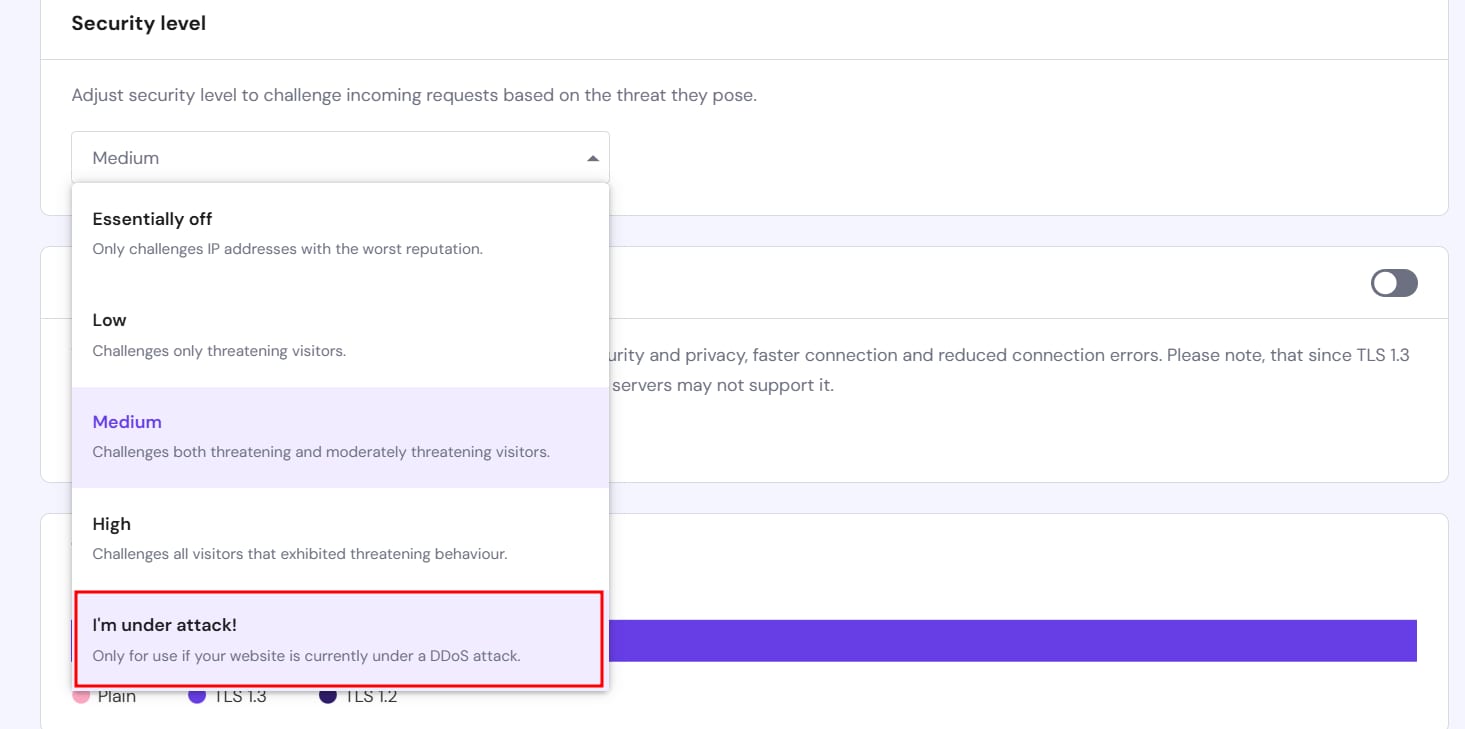1465x729 pixels.
Task: Click the pink Plain legend dot
Action: 82,696
